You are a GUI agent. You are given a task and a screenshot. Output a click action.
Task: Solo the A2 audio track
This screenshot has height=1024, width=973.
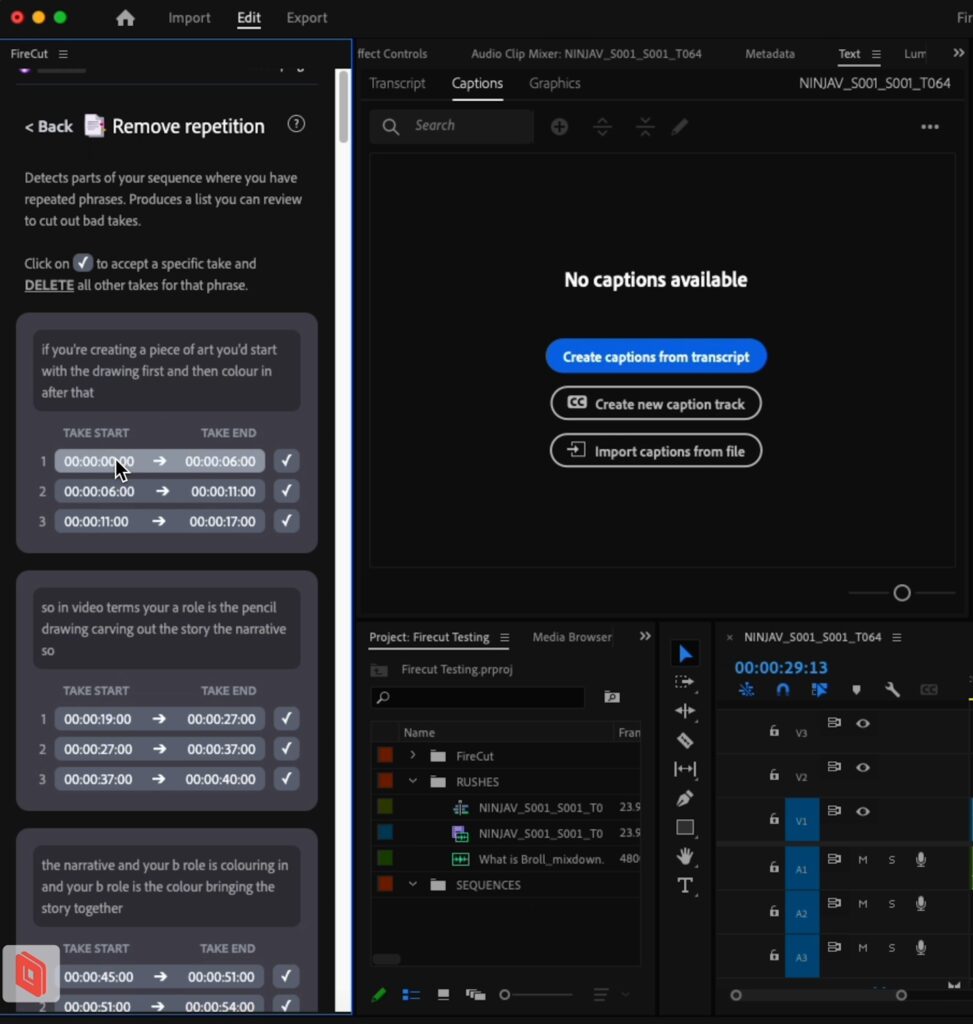891,904
